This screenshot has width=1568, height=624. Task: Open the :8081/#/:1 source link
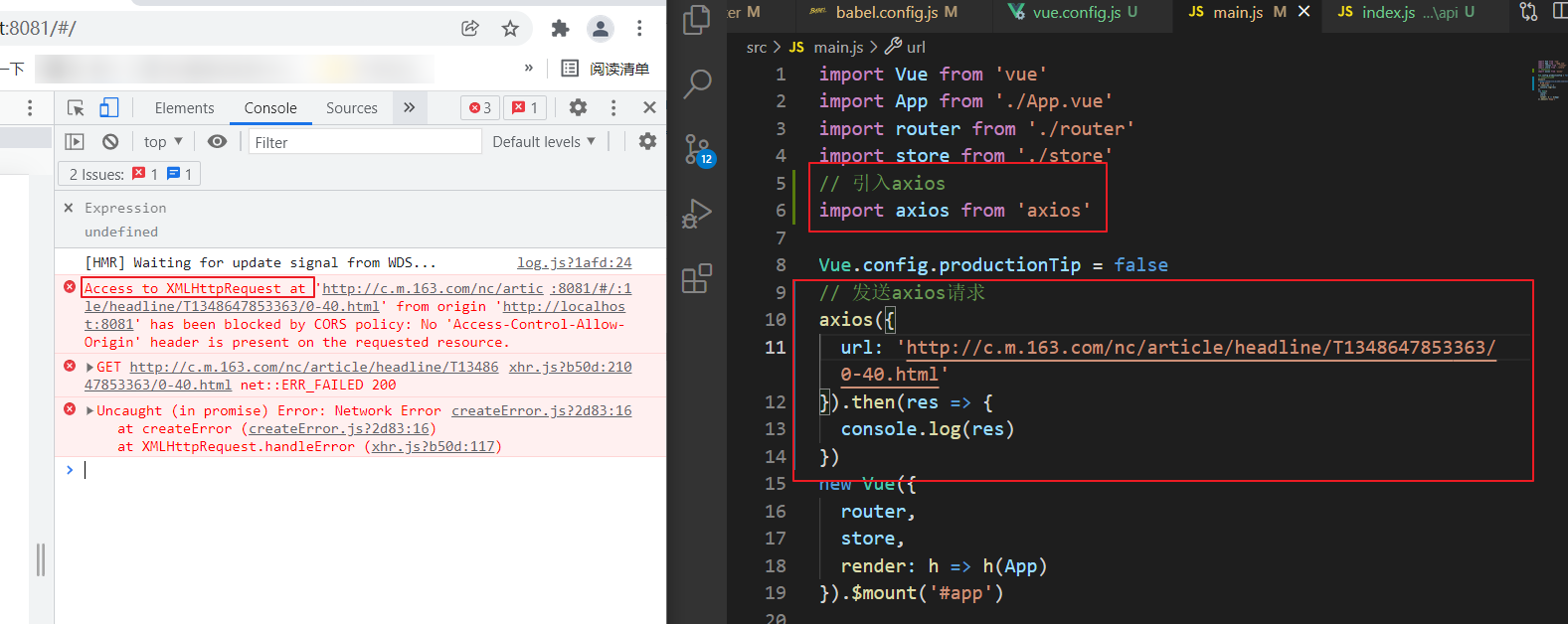[x=591, y=288]
